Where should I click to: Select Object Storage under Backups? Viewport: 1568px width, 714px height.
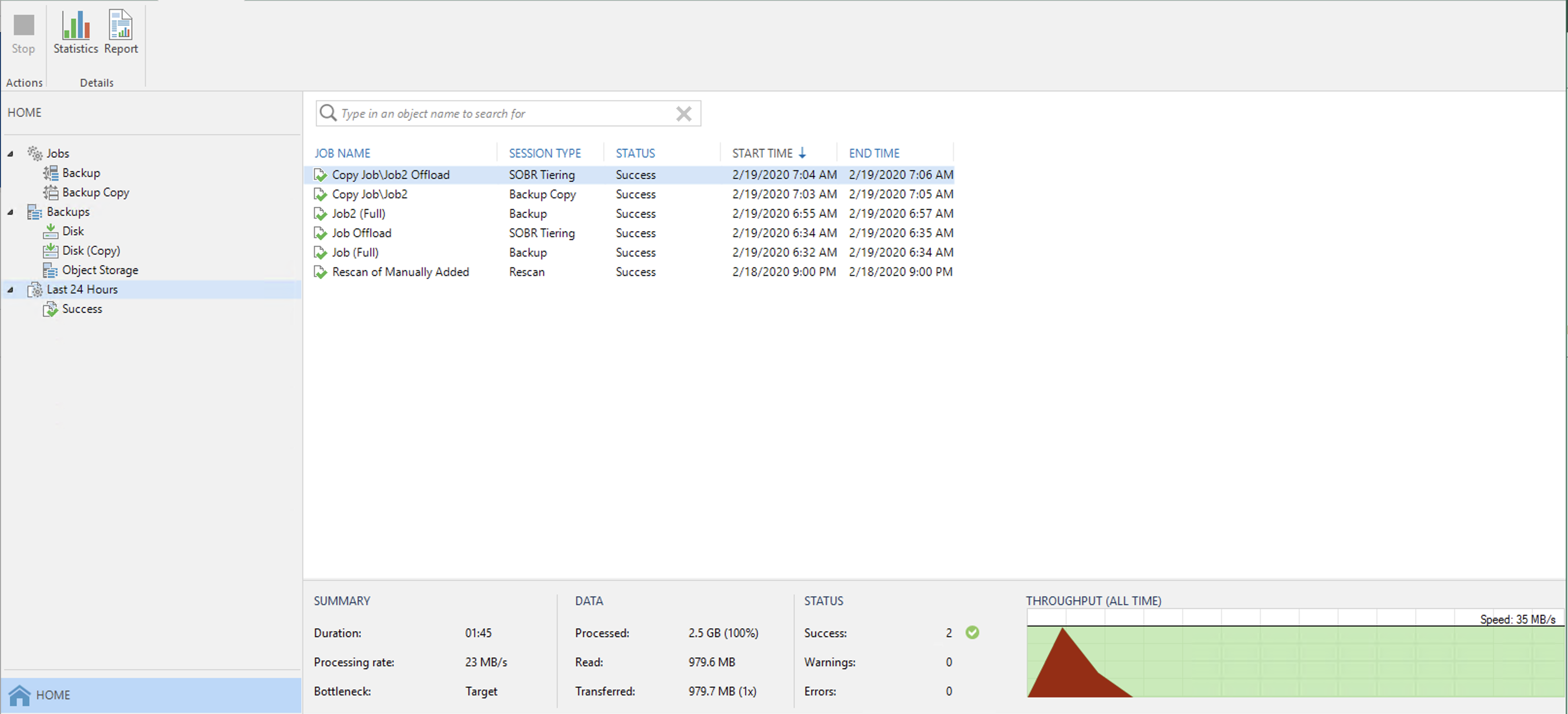coord(100,270)
